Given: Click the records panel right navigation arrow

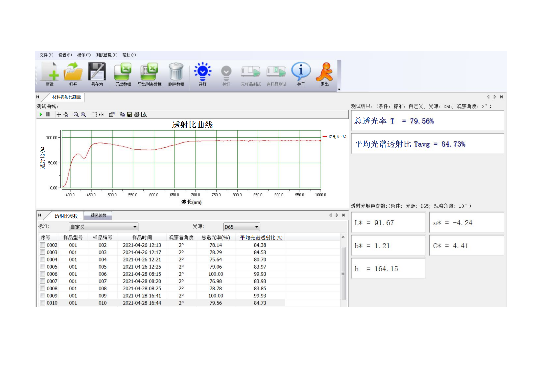Looking at the screenshot, I should tap(337, 215).
